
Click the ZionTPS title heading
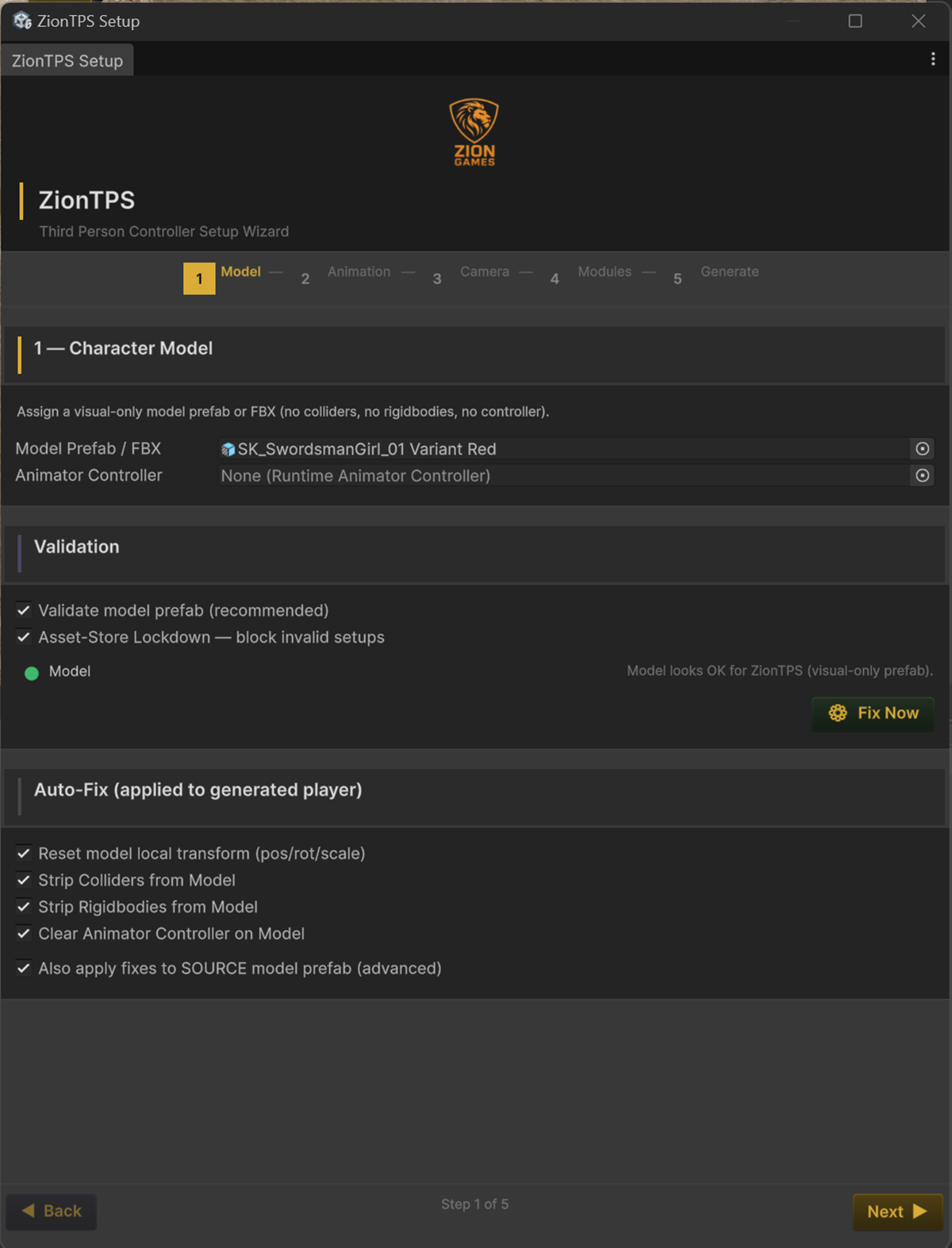(x=87, y=201)
